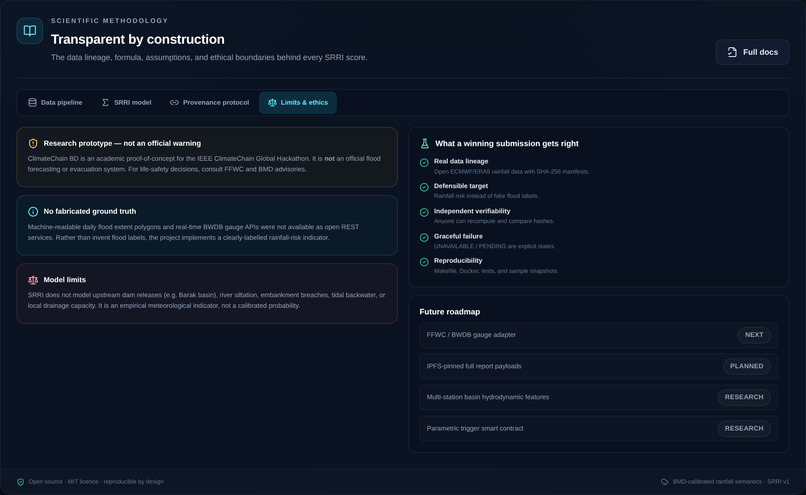
Task: Click the sigma icon on SRRI model tab
Action: pos(105,102)
